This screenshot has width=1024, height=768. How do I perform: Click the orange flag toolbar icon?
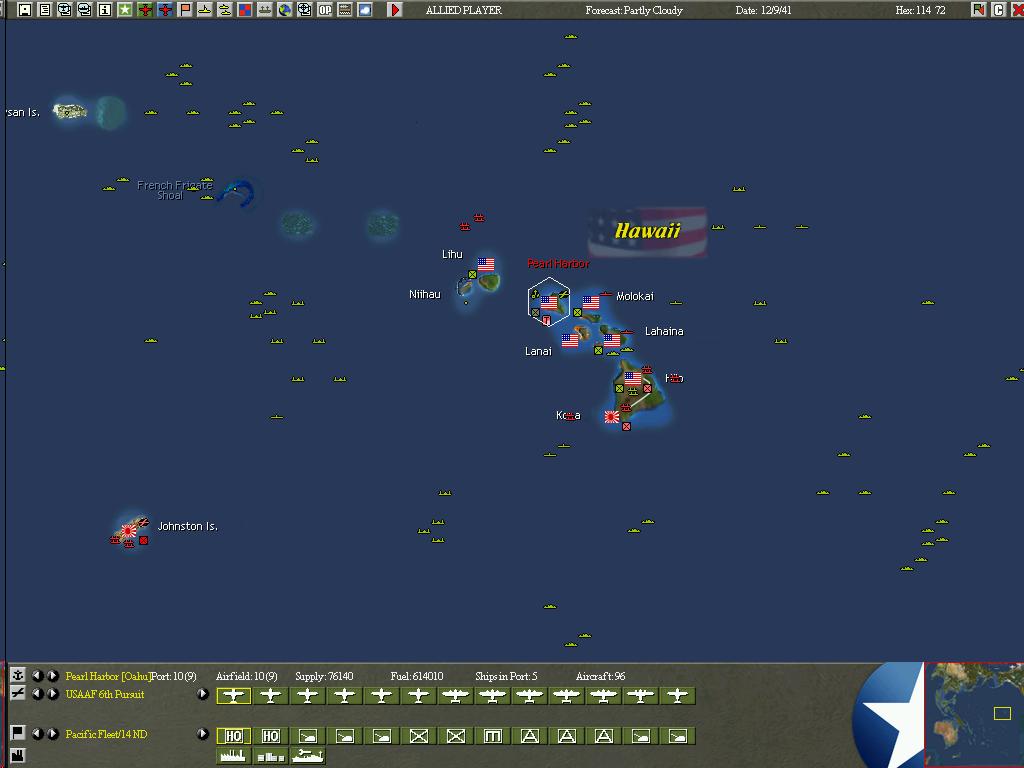tap(185, 10)
